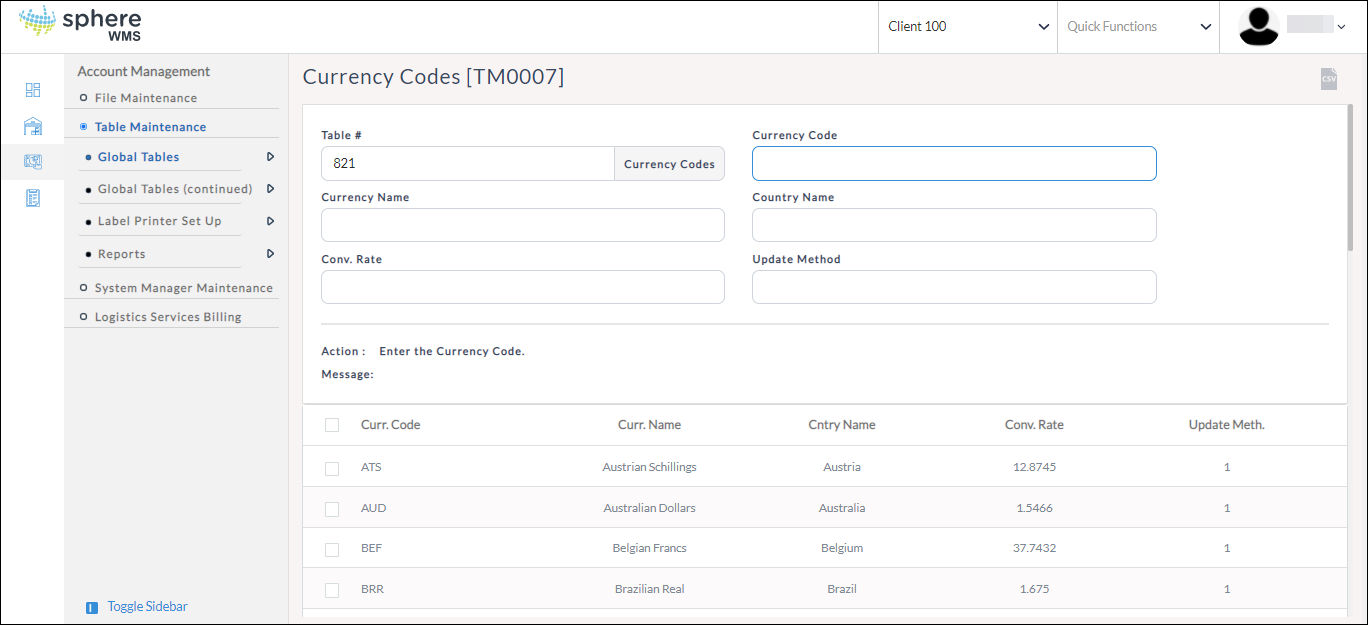Click the Toggle Sidebar icon

pos(92,607)
